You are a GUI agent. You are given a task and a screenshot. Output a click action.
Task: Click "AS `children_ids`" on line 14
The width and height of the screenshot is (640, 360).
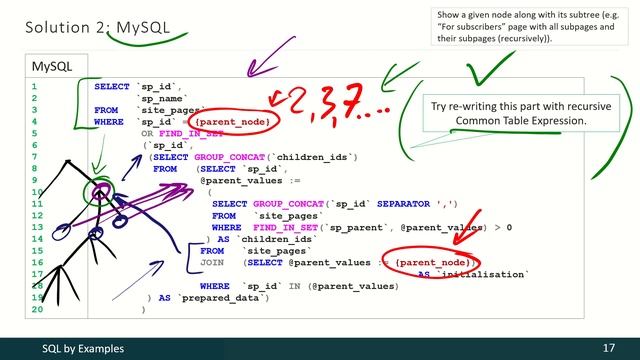point(267,240)
